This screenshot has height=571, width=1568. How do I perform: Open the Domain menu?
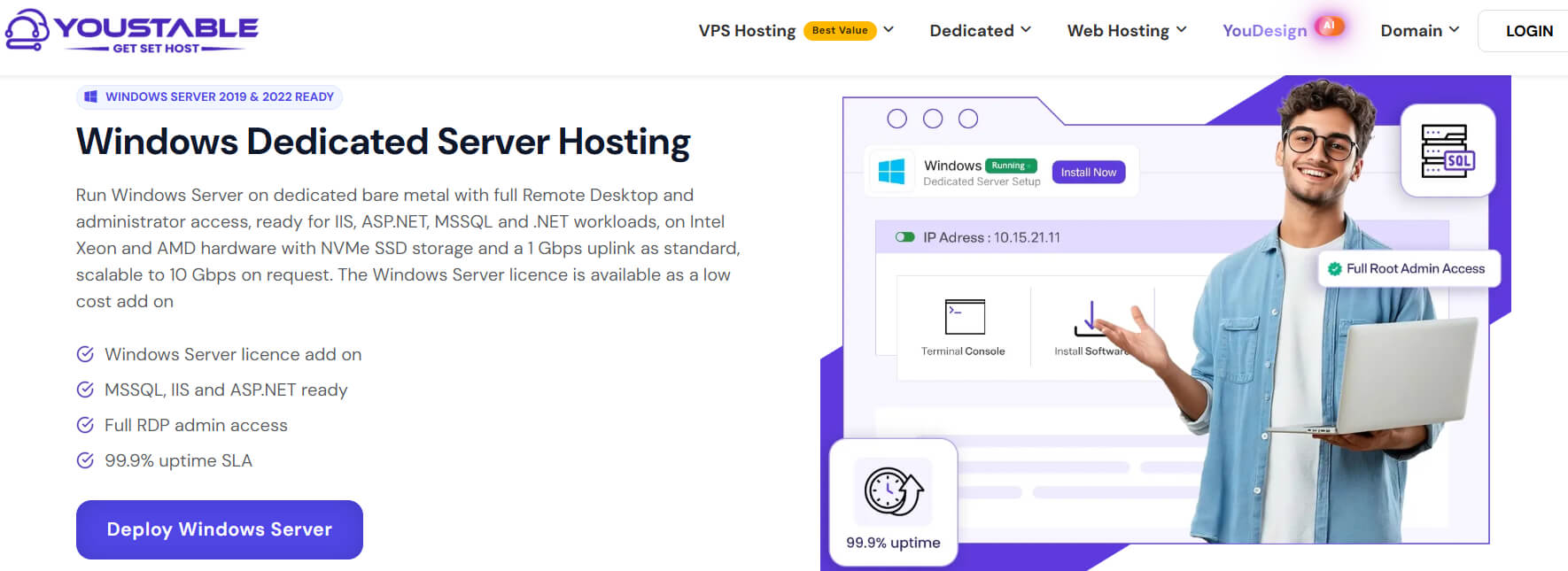point(1410,31)
